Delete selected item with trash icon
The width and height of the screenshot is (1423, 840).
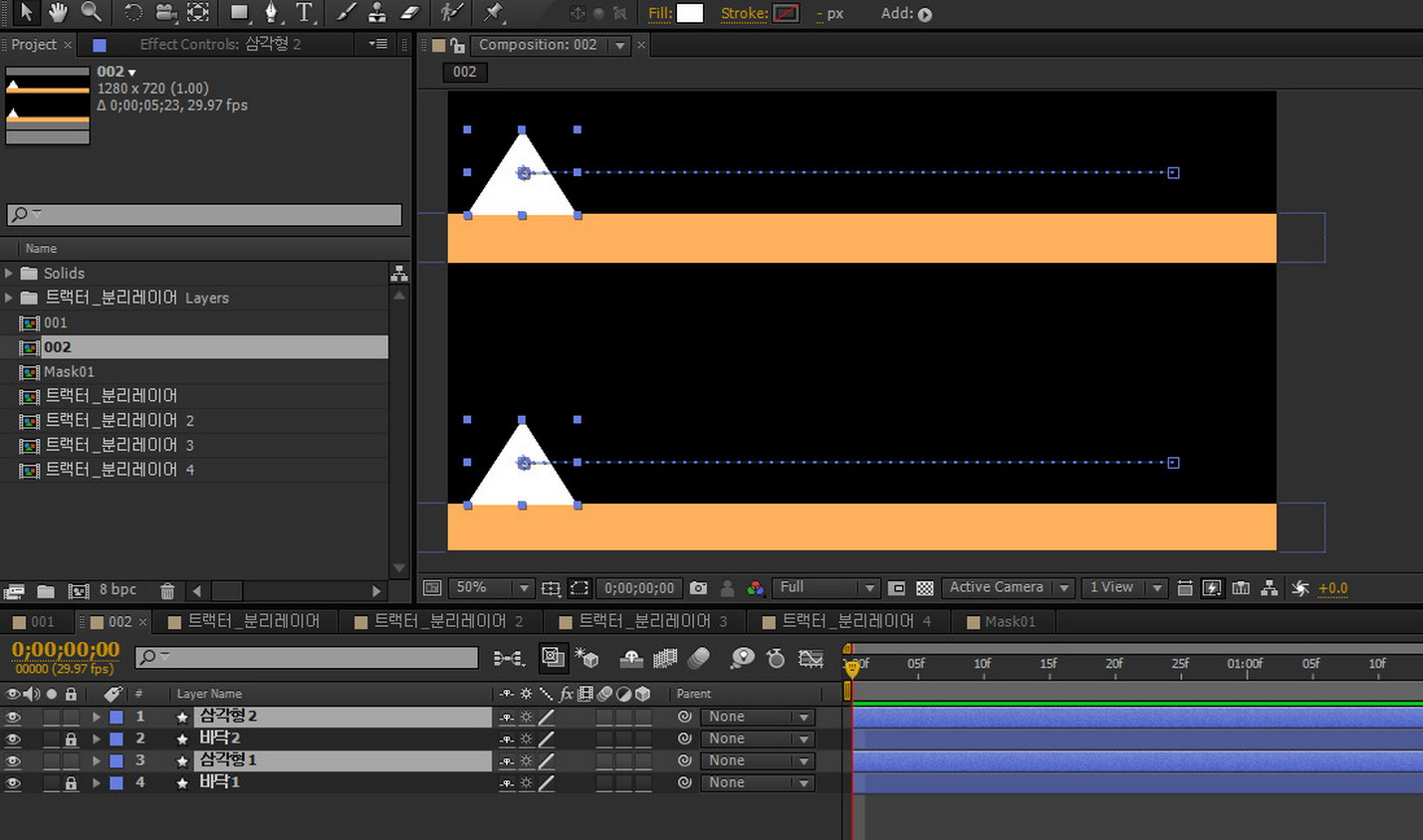coord(167,591)
